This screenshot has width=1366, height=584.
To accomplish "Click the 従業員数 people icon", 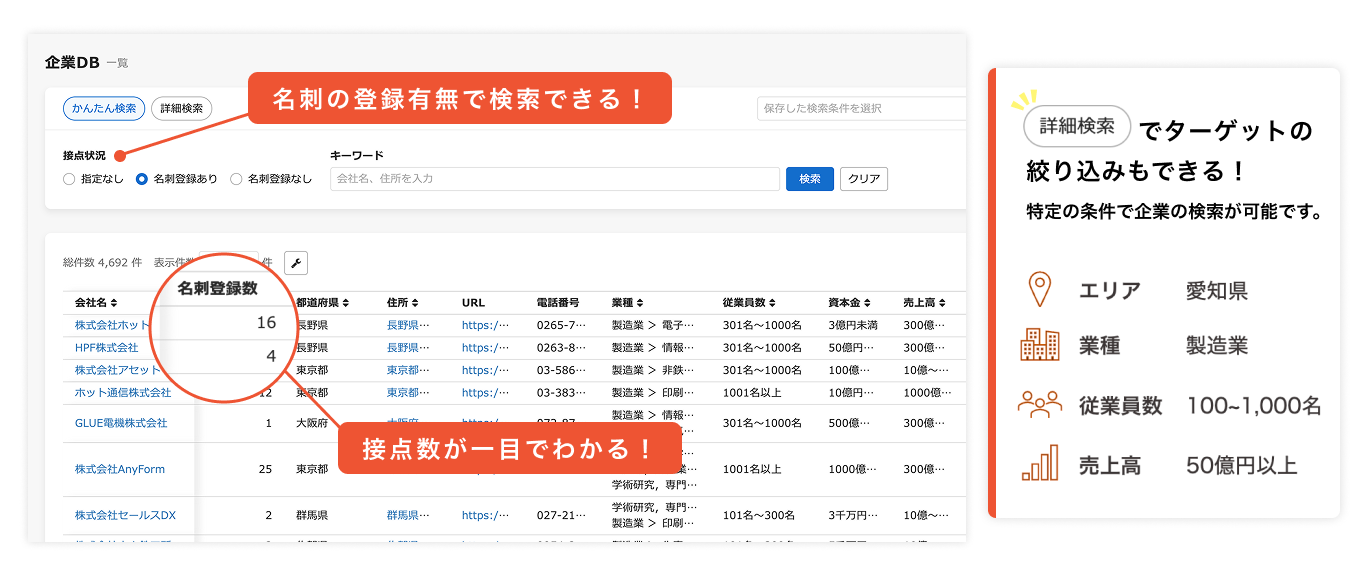I will pos(1041,405).
